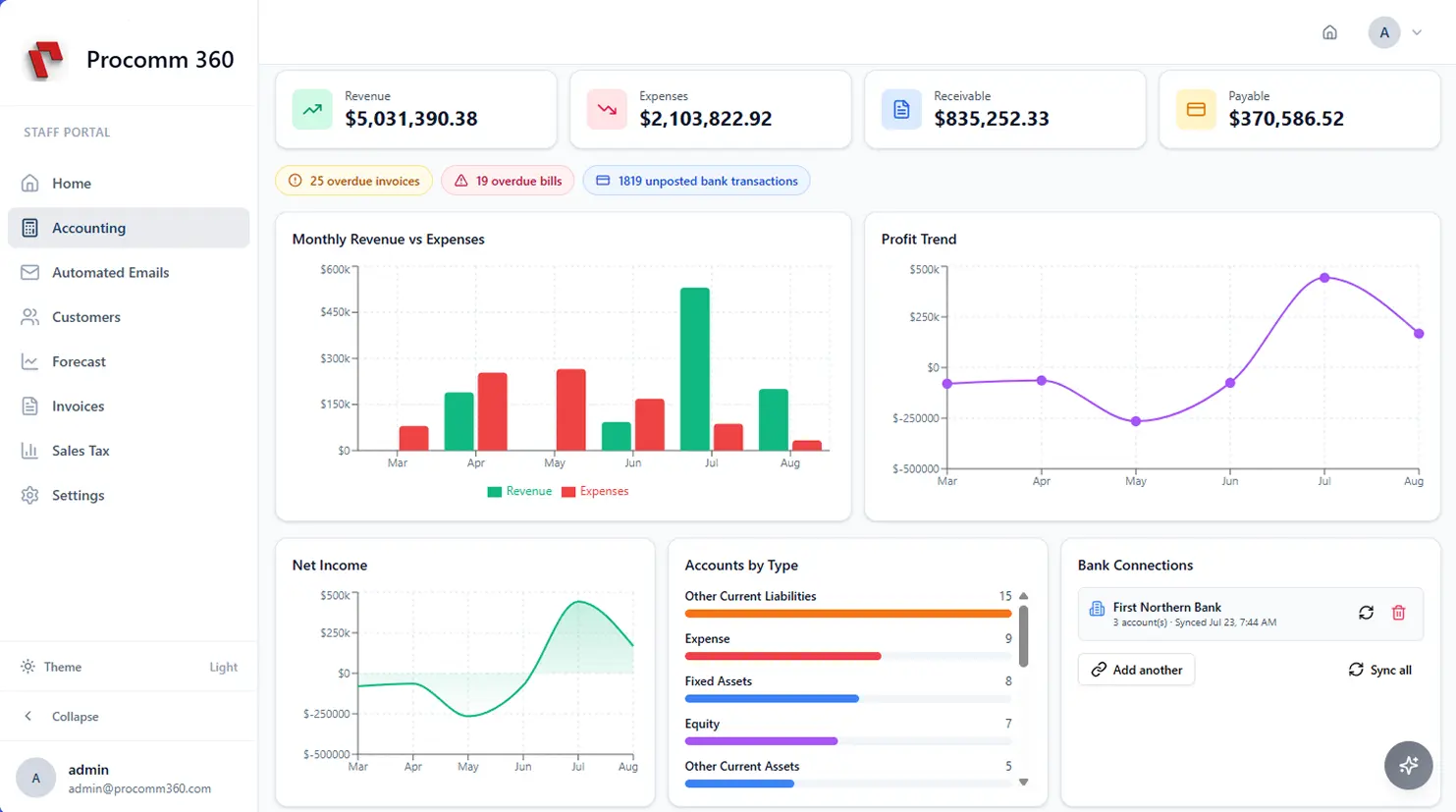Sync First Northern Bank with refresh icon
Image resolution: width=1456 pixels, height=812 pixels.
point(1366,613)
